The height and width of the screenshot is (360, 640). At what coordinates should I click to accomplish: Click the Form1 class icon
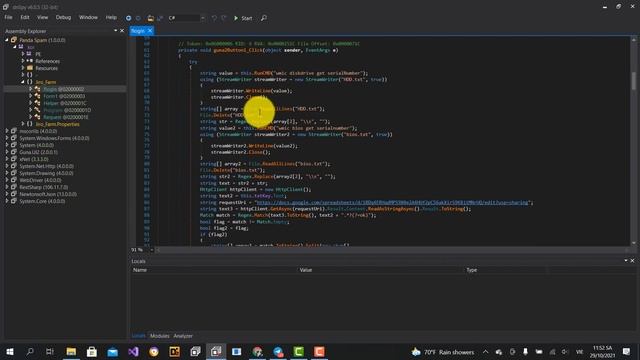(x=37, y=96)
